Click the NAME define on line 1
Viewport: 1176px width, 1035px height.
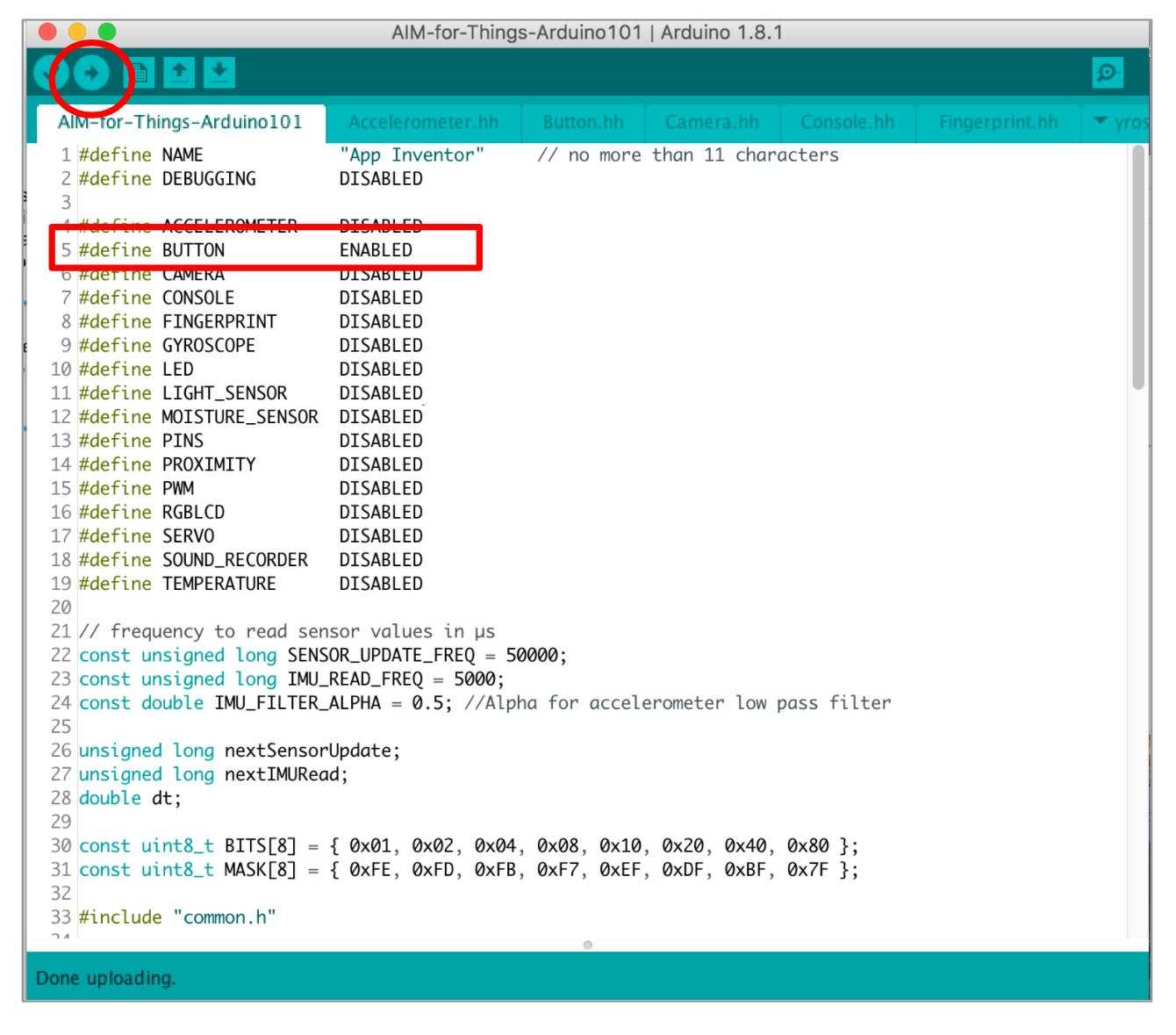pos(183,155)
